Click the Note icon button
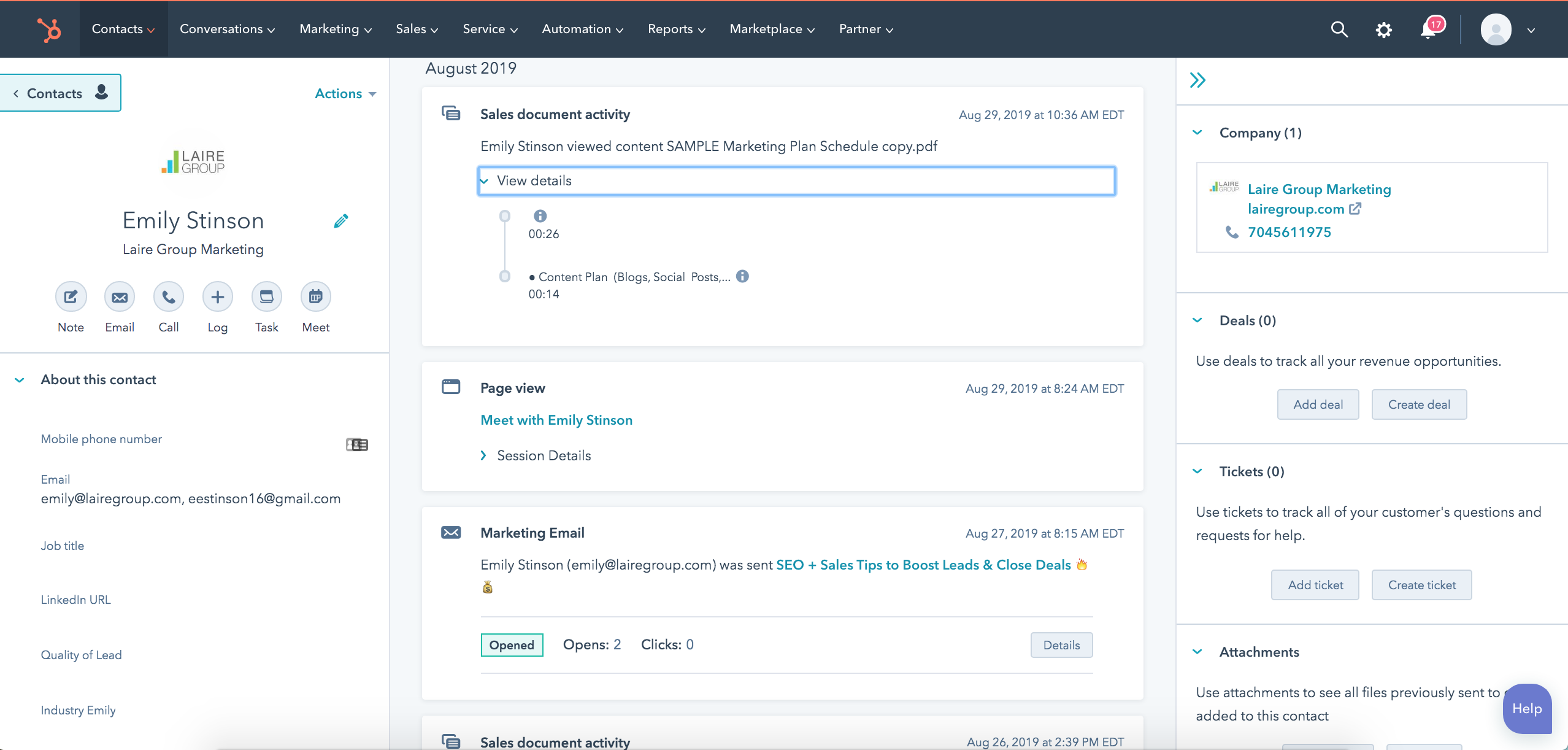Image resolution: width=1568 pixels, height=750 pixels. tap(71, 297)
